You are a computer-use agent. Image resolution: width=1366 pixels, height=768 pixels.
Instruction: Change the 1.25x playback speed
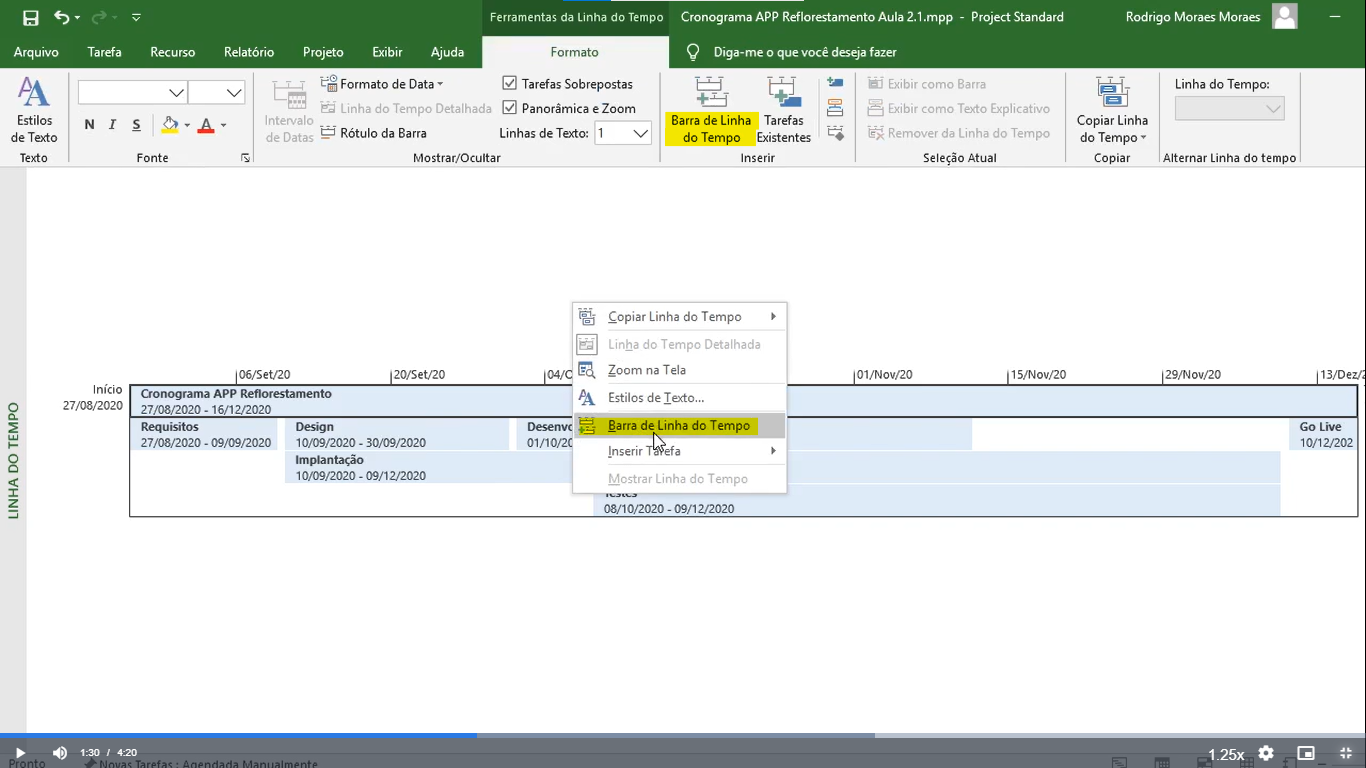tap(1226, 754)
